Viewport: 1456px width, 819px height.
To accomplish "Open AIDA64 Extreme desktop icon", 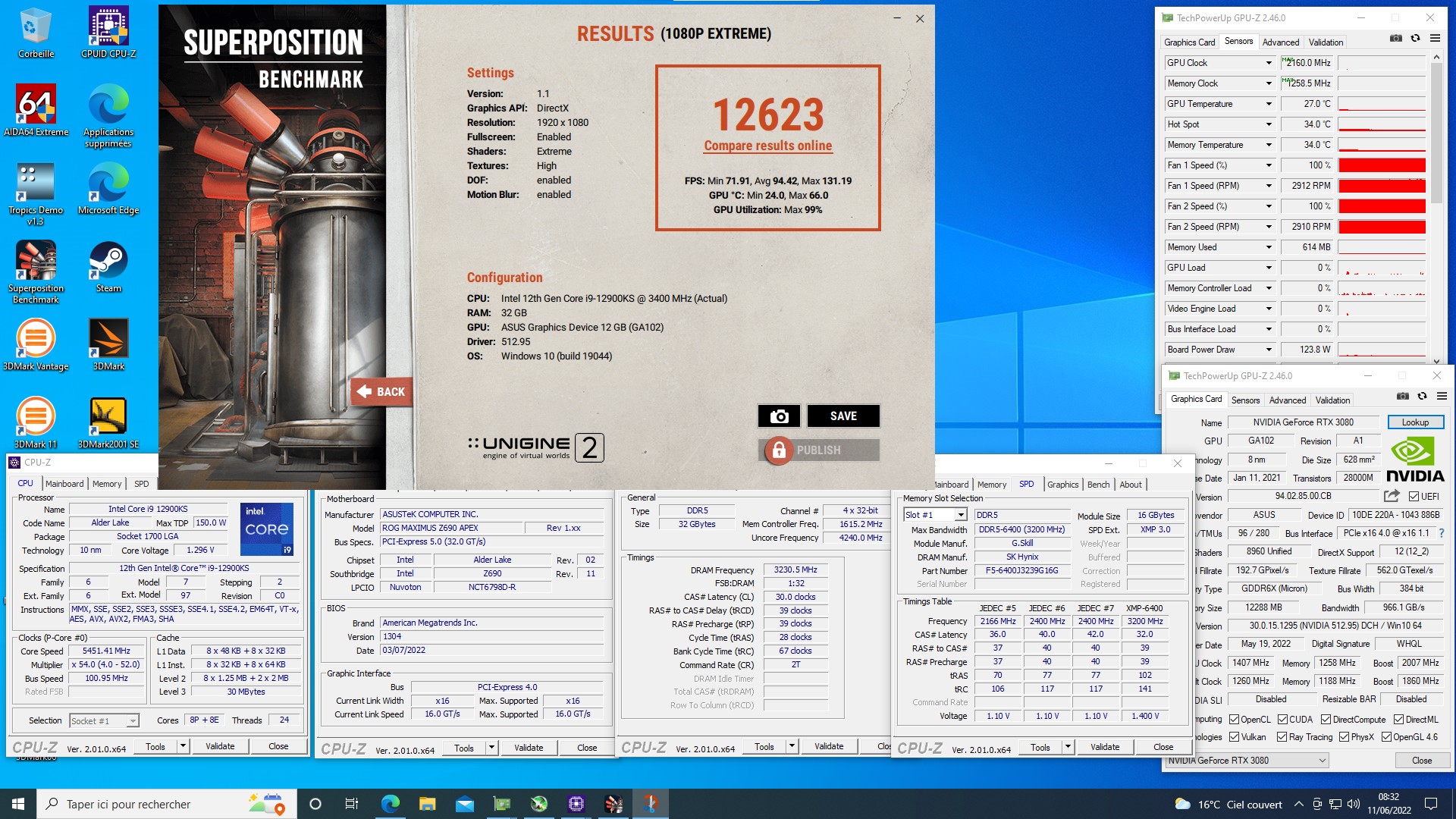I will [36, 111].
